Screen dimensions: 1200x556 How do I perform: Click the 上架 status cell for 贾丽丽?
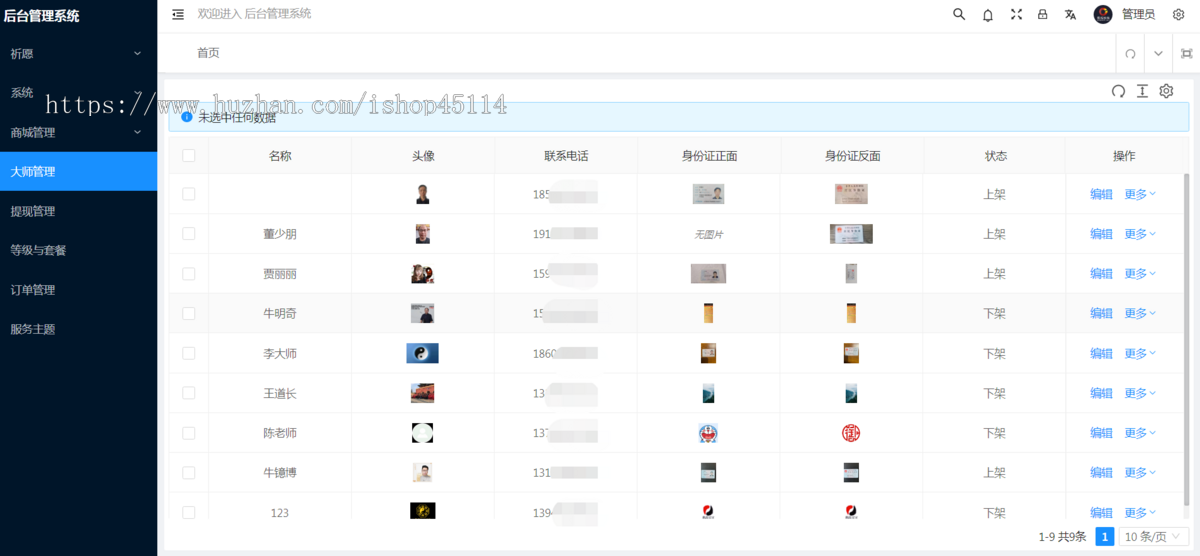click(x=994, y=273)
